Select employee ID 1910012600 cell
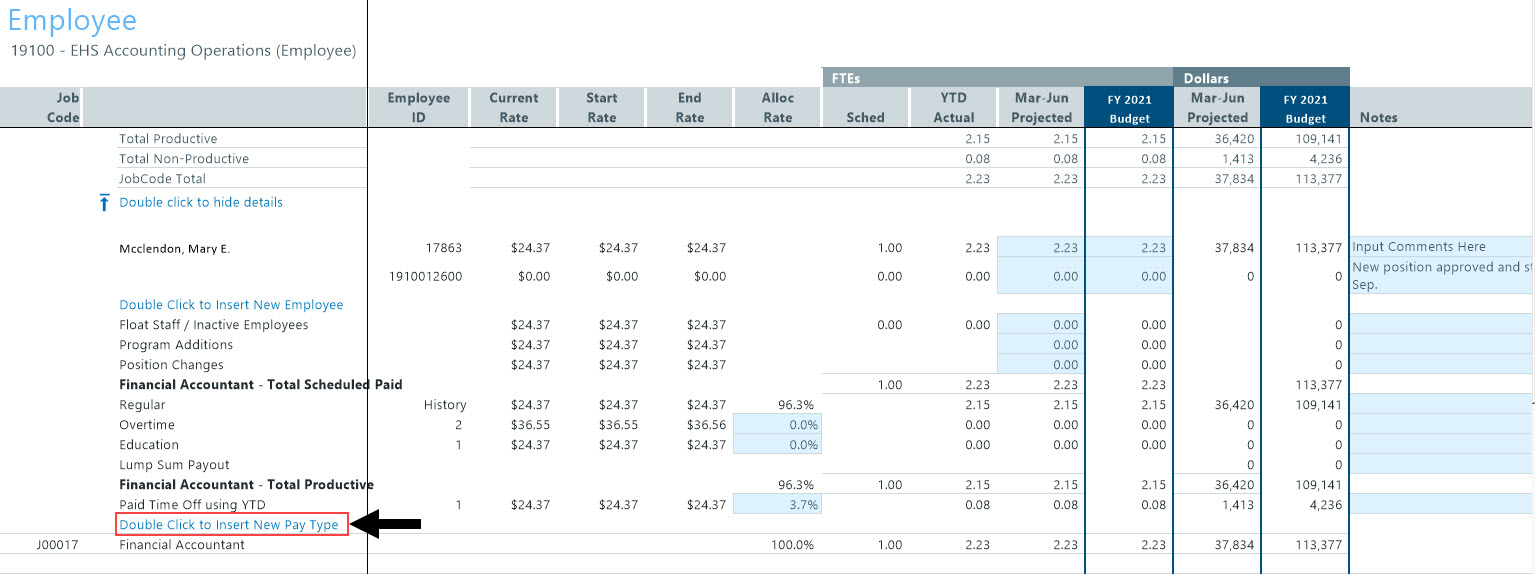 coord(428,276)
